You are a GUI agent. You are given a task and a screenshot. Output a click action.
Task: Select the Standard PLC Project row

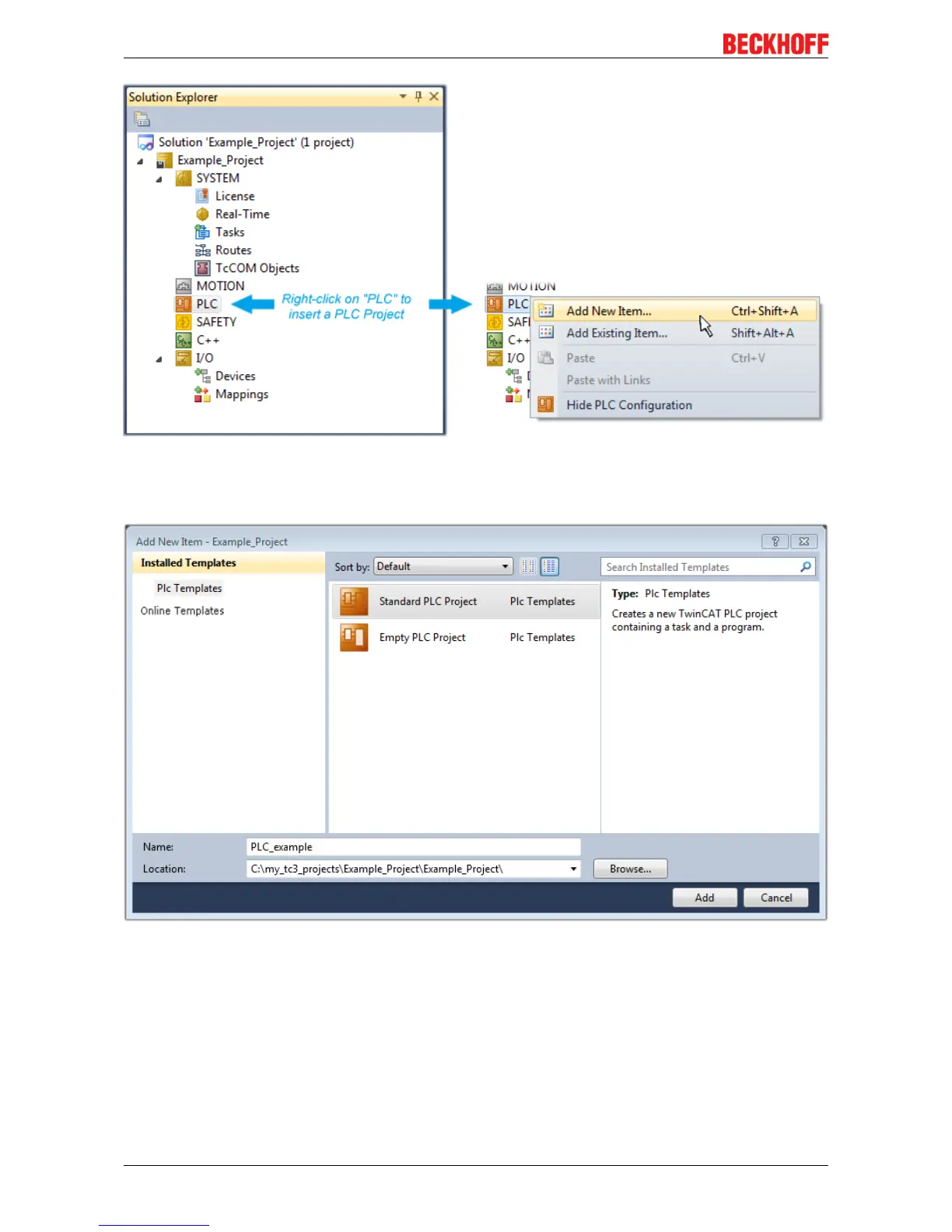[x=465, y=601]
